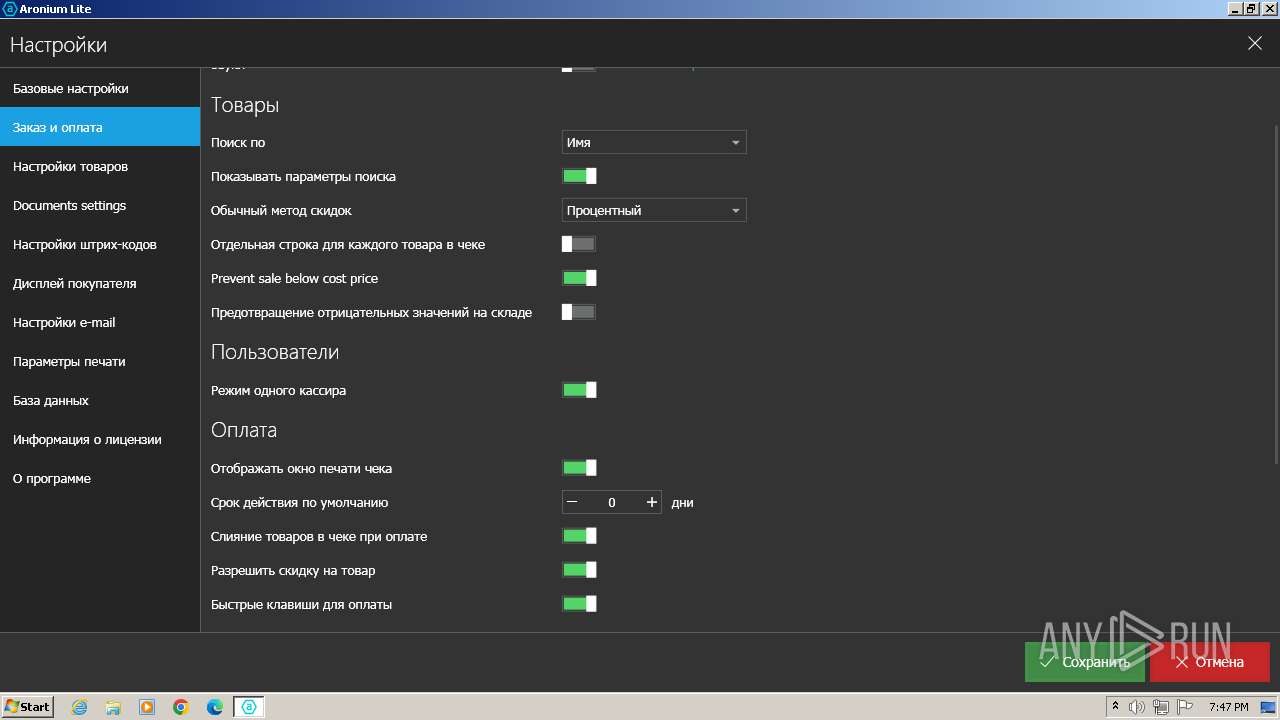
Task: Open База данных section
Action: [x=100, y=400]
